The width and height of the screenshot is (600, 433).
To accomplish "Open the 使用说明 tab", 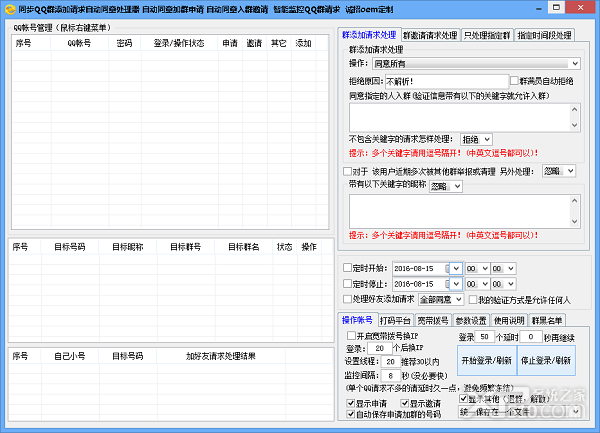I will click(x=509, y=320).
